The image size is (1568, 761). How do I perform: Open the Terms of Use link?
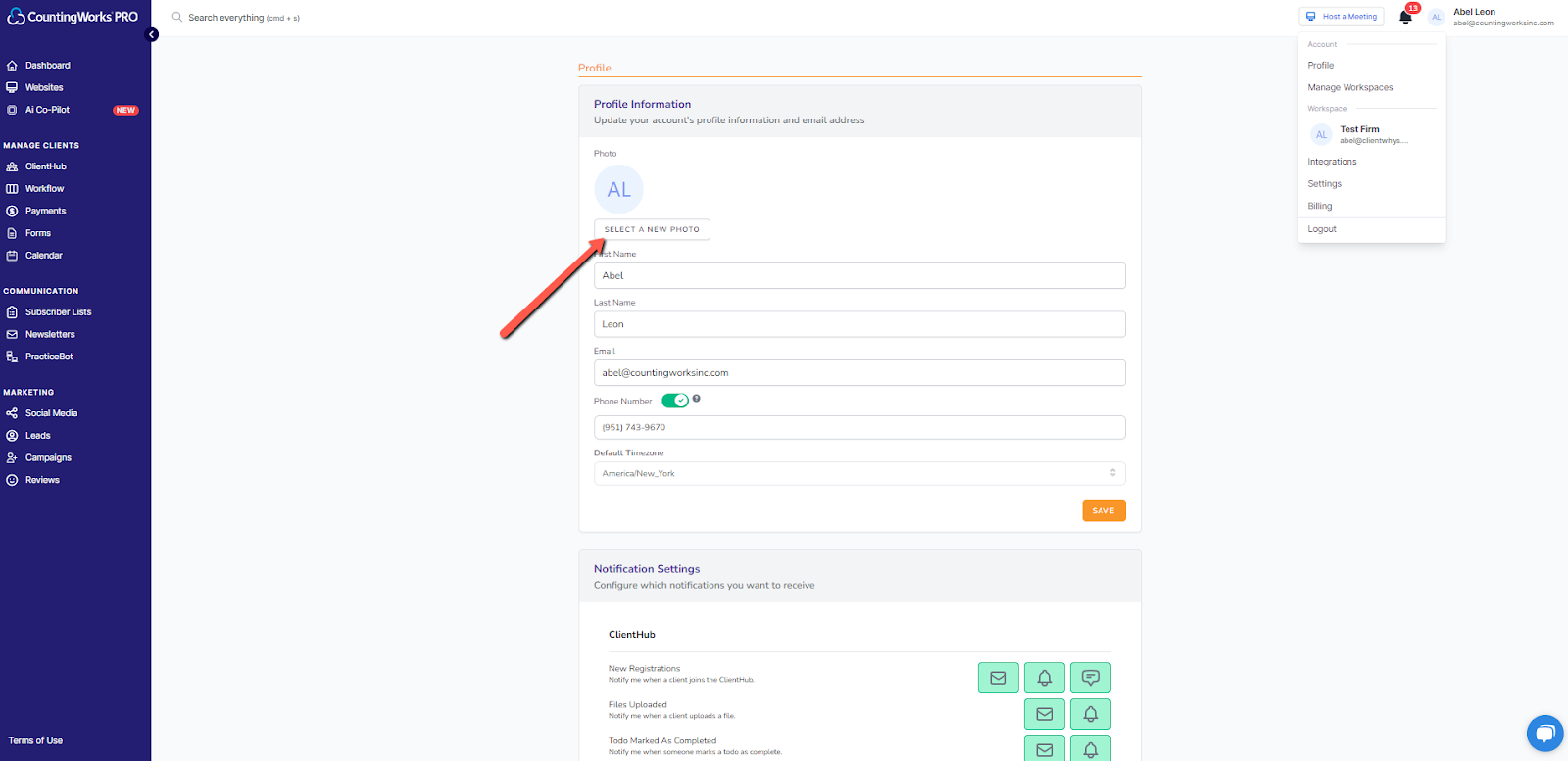click(35, 741)
